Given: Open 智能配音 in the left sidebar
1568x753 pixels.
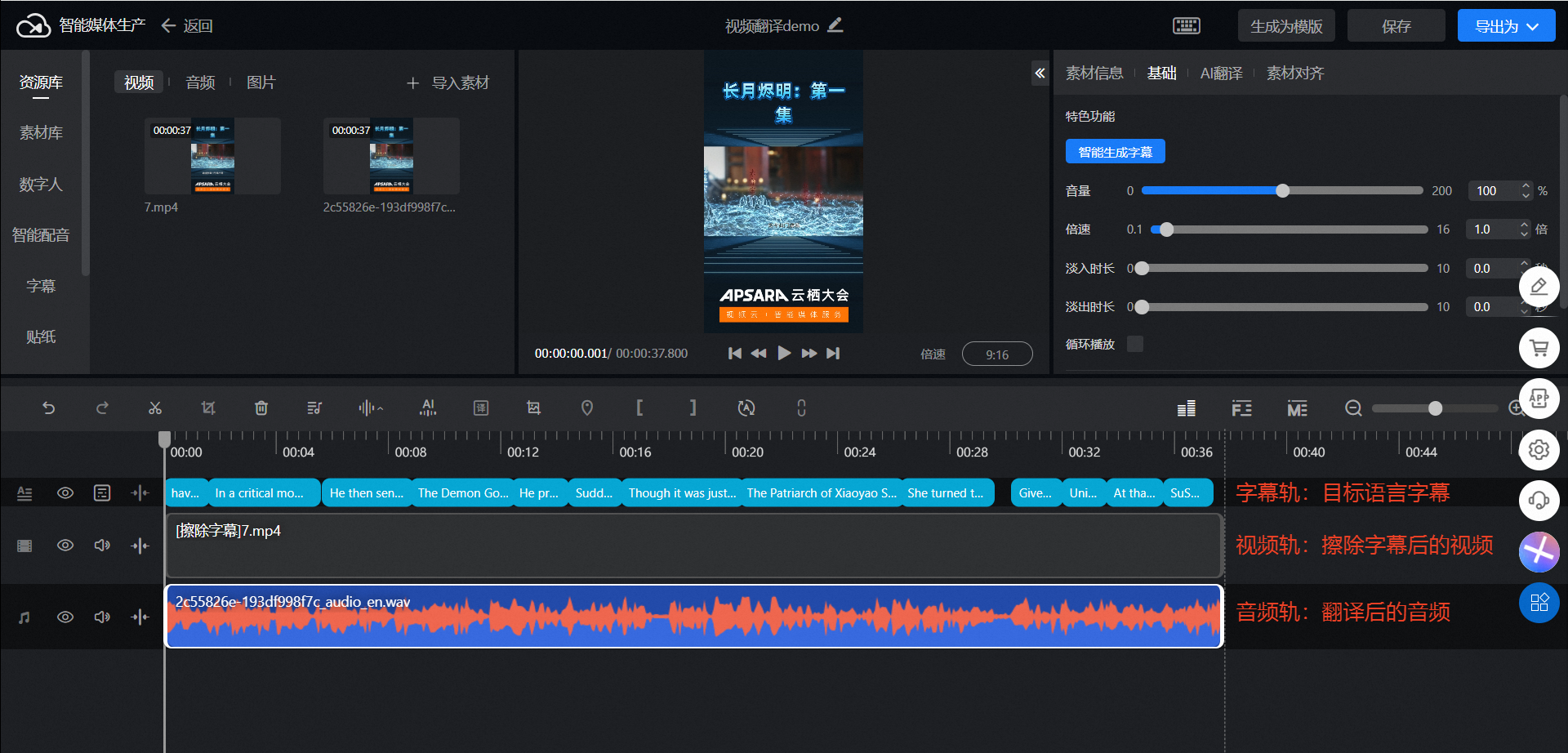Looking at the screenshot, I should [x=41, y=235].
